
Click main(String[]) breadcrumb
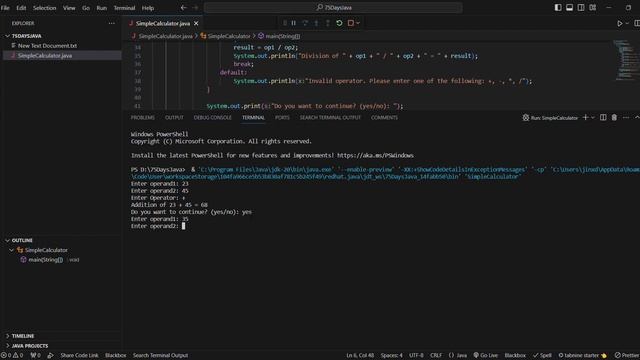click(282, 36)
